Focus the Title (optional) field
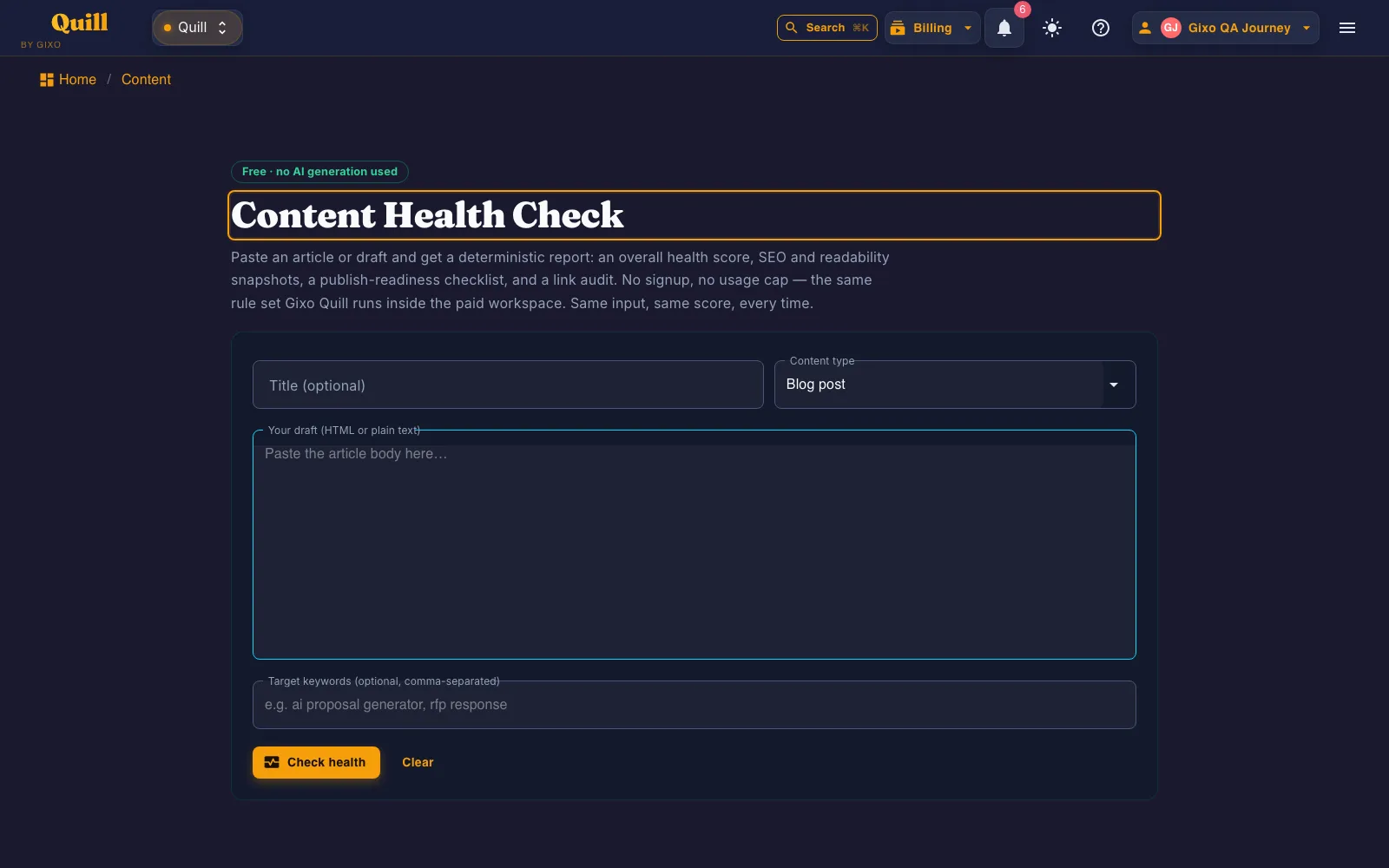This screenshot has height=868, width=1389. pos(508,385)
